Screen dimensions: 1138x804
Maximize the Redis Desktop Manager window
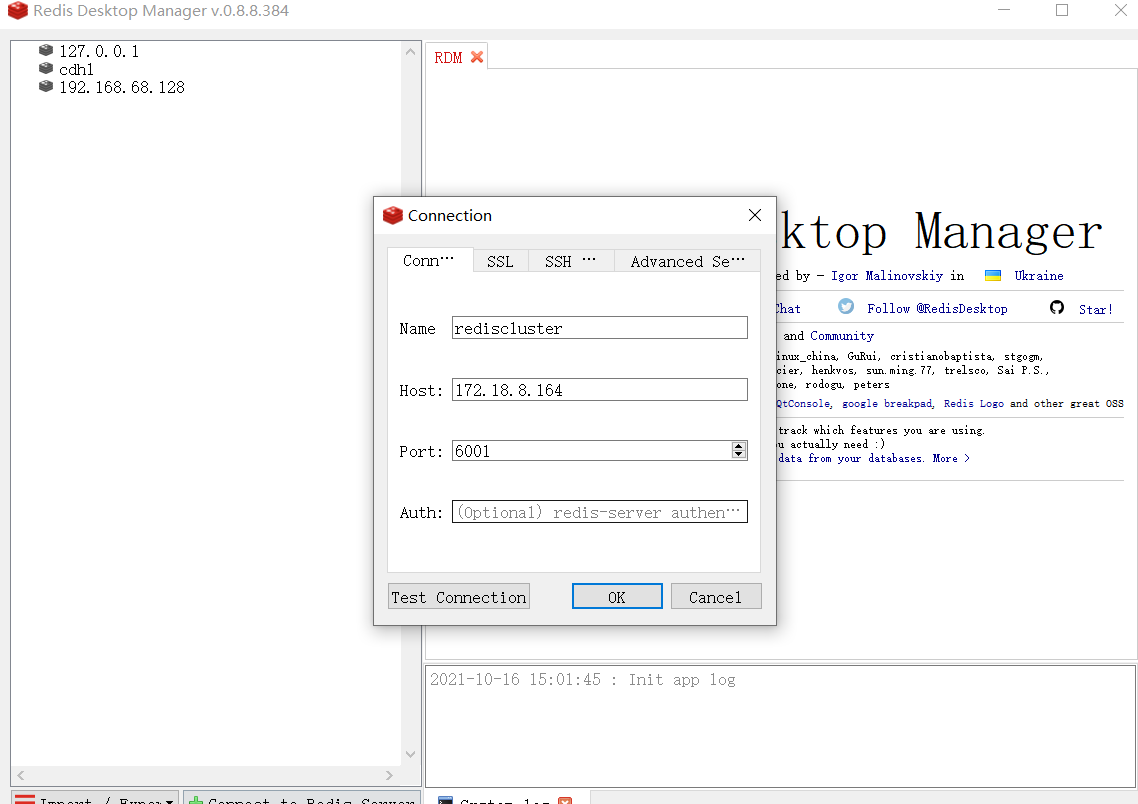1062,10
